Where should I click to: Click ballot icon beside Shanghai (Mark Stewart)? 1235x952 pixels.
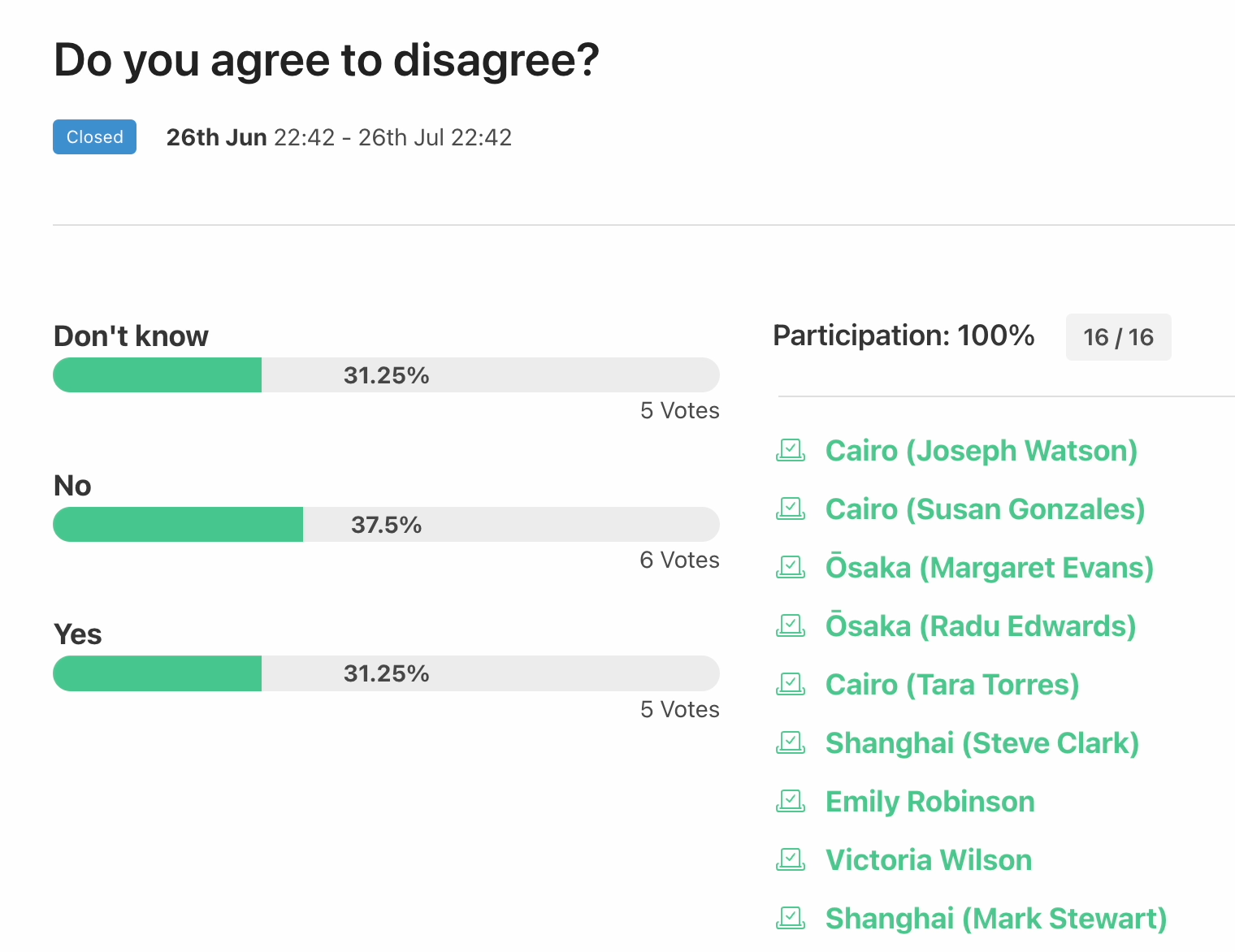(791, 919)
